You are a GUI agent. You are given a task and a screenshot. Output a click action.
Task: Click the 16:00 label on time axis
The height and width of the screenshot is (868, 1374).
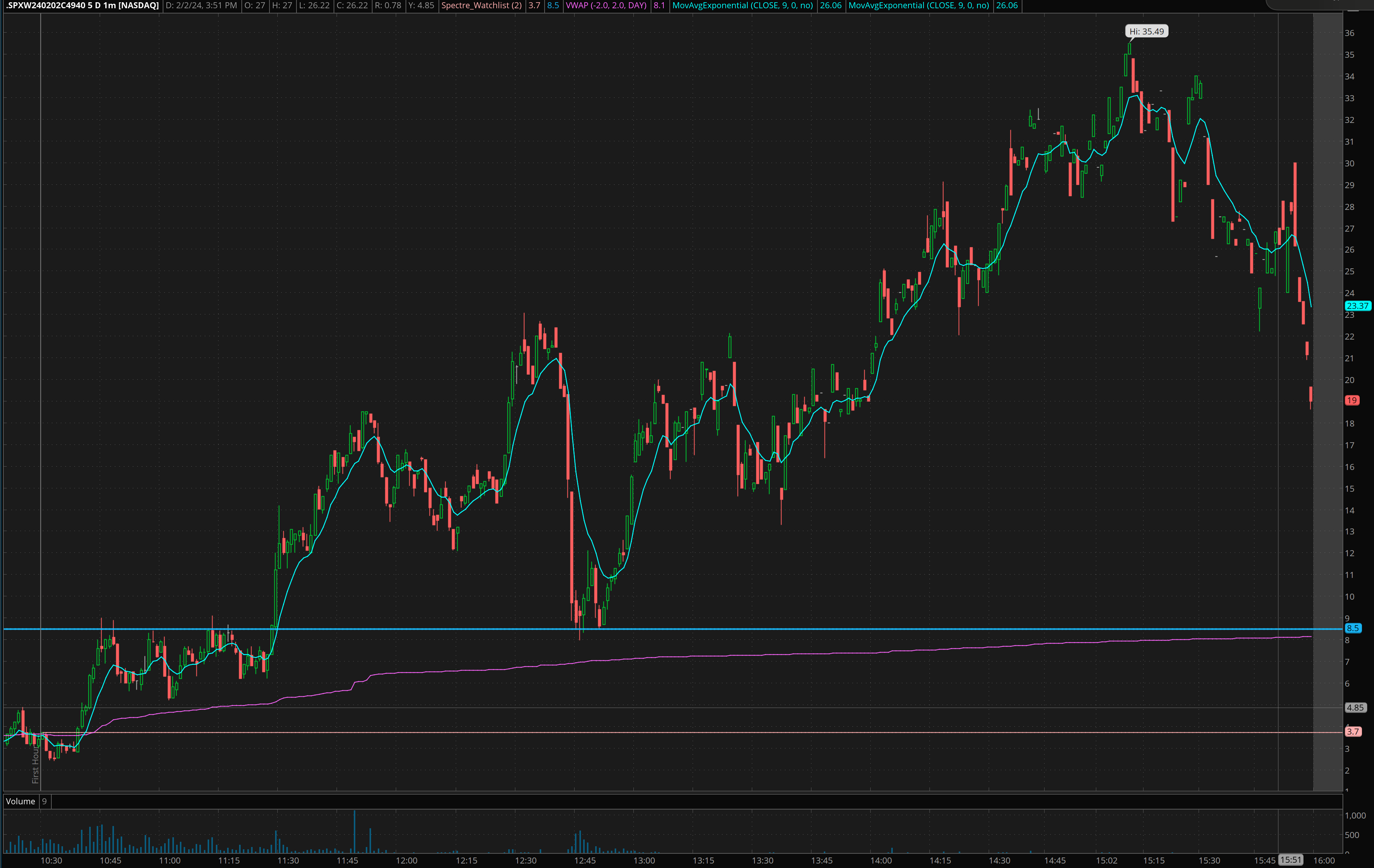[1324, 861]
